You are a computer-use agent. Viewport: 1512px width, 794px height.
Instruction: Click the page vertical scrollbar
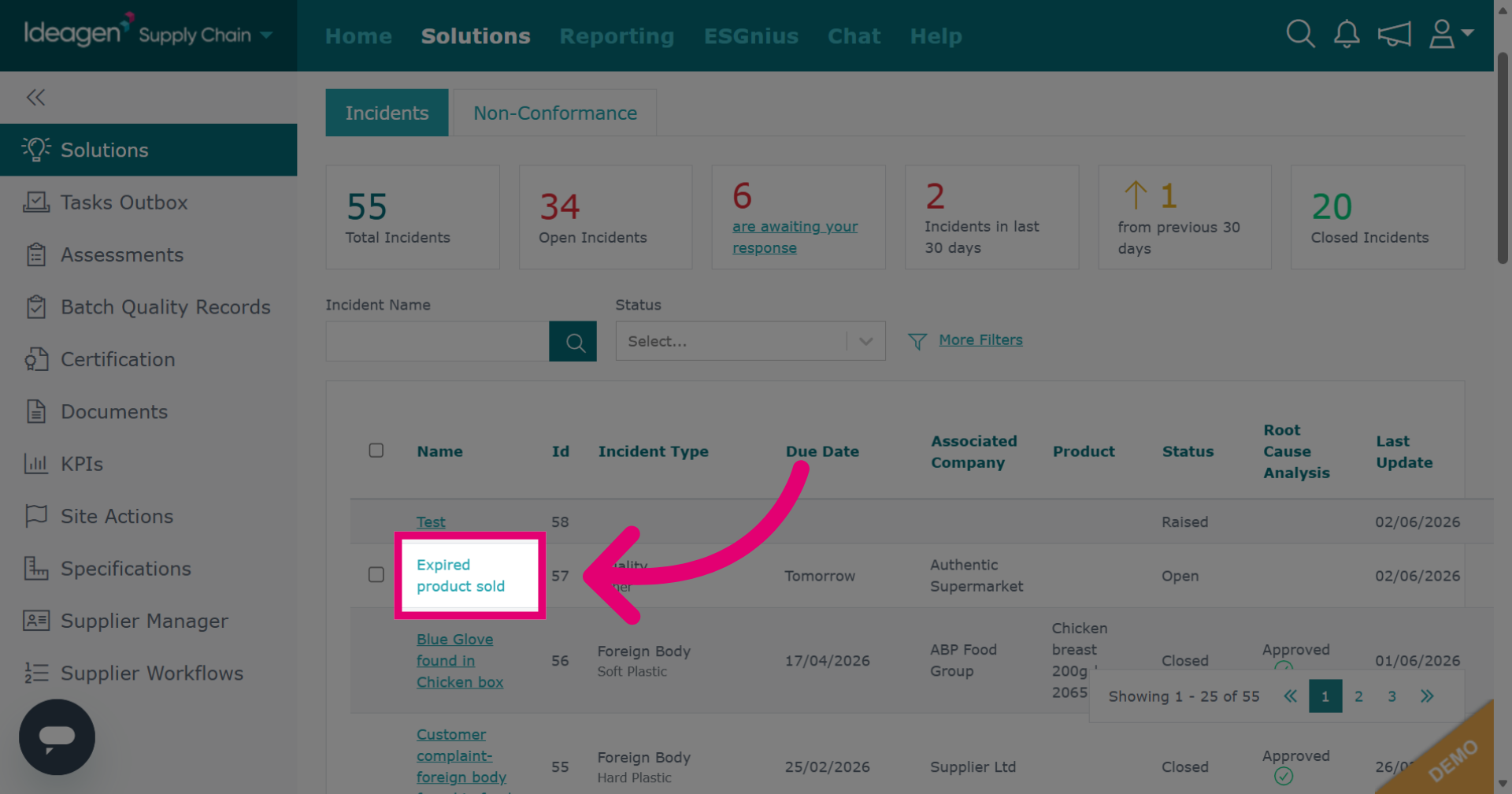click(1503, 158)
